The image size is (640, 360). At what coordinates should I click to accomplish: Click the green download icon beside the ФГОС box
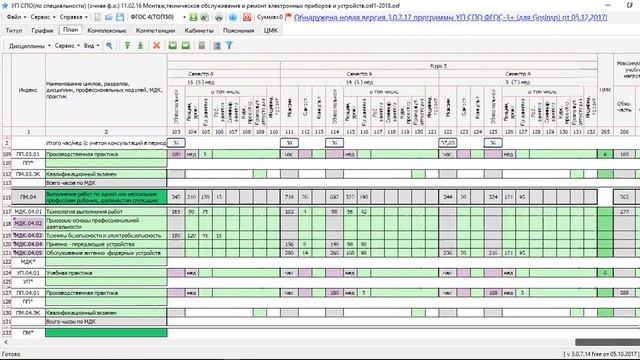click(193, 17)
